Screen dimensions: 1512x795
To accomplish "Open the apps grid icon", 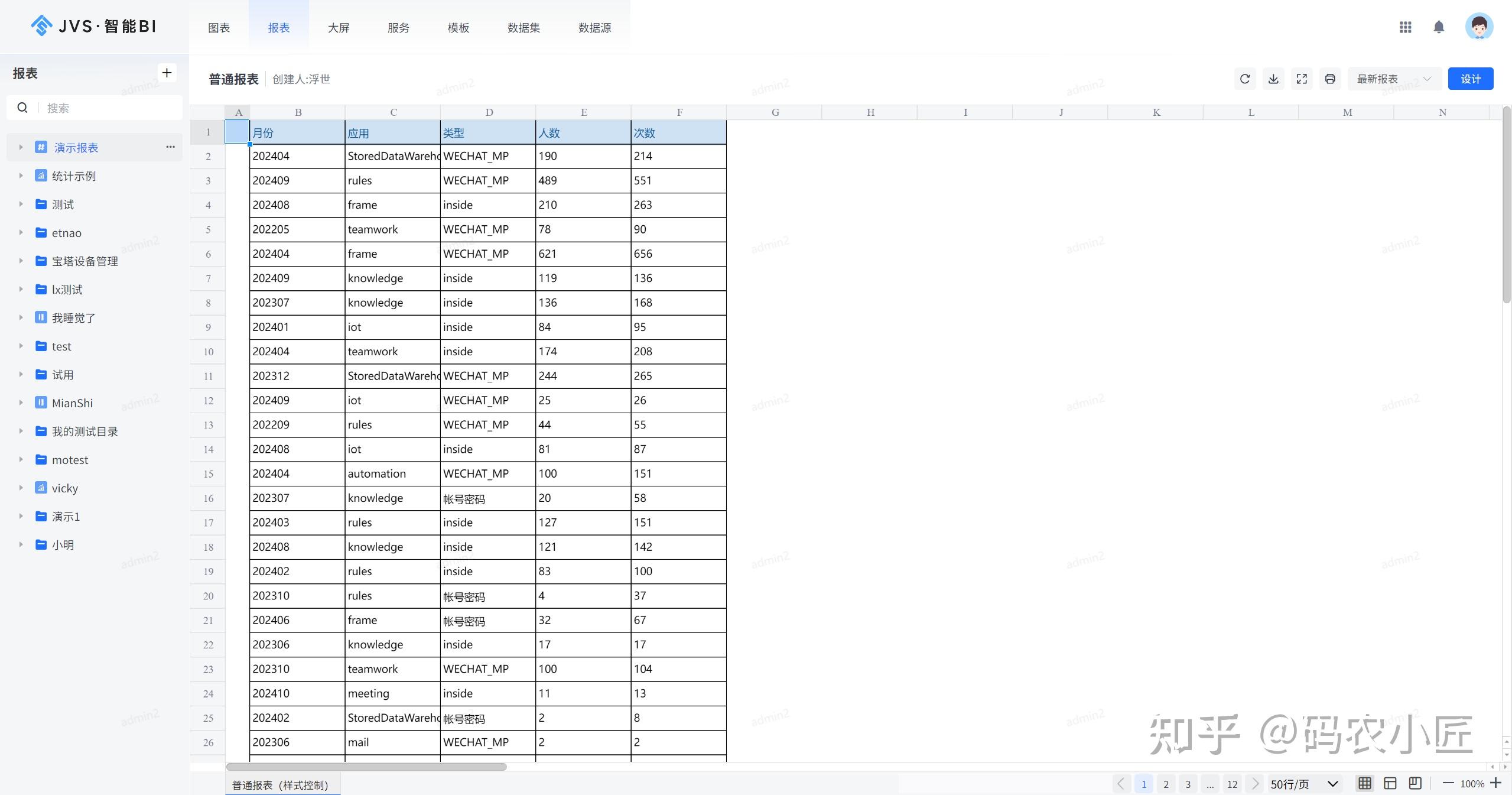I will [x=1406, y=27].
